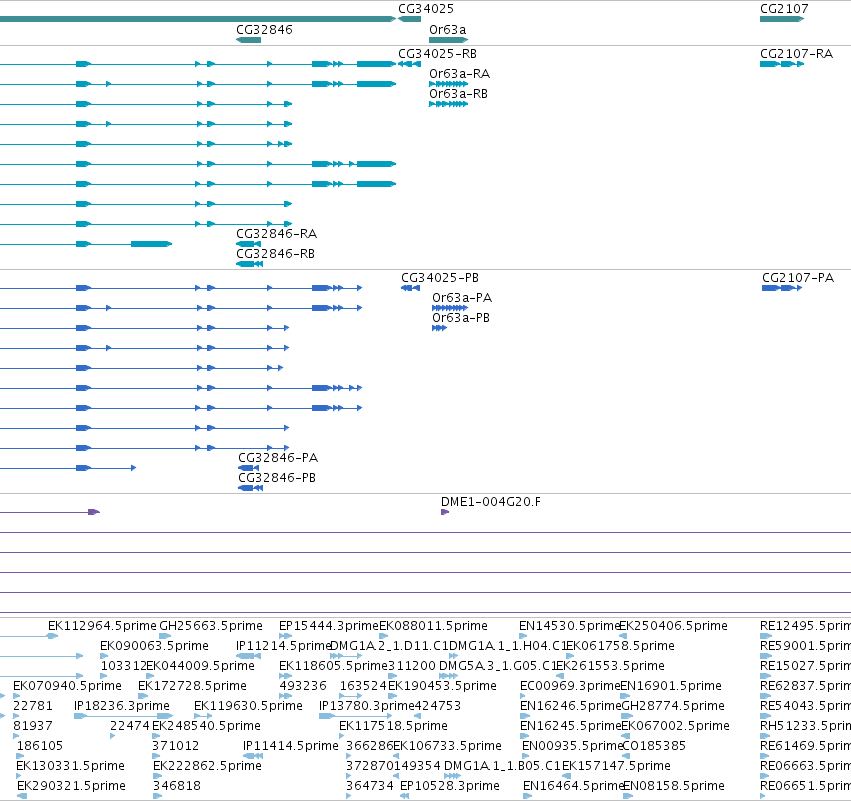Select protein label CG2107-PA
851x801 pixels.
tap(798, 278)
